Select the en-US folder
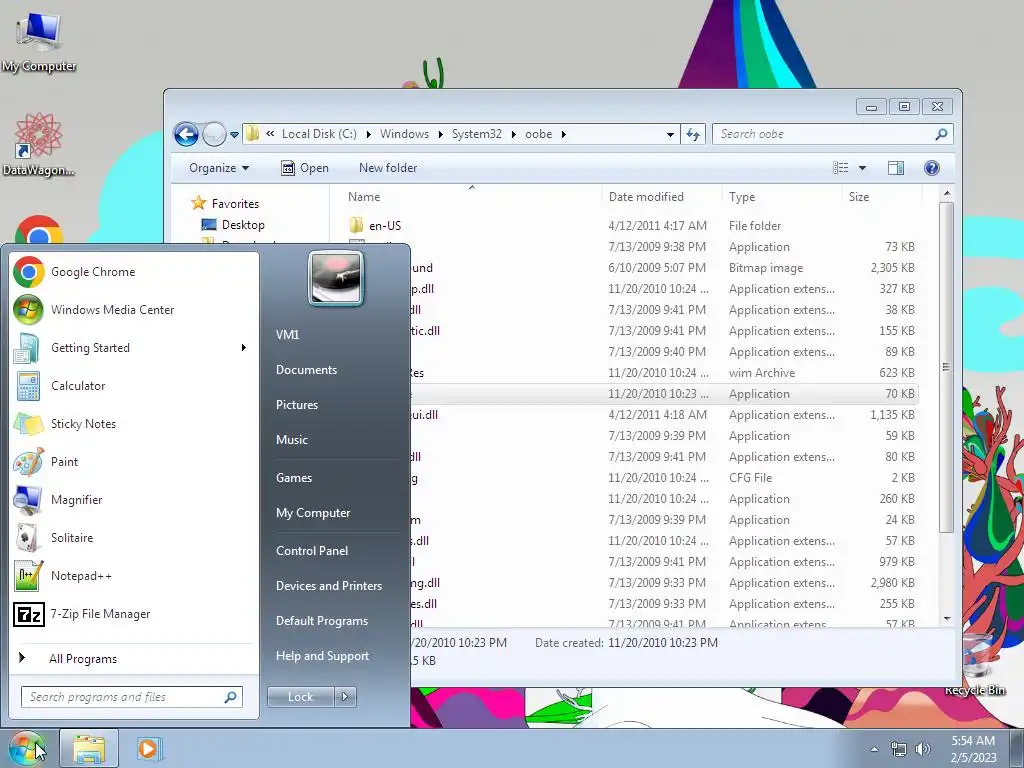 pos(385,225)
